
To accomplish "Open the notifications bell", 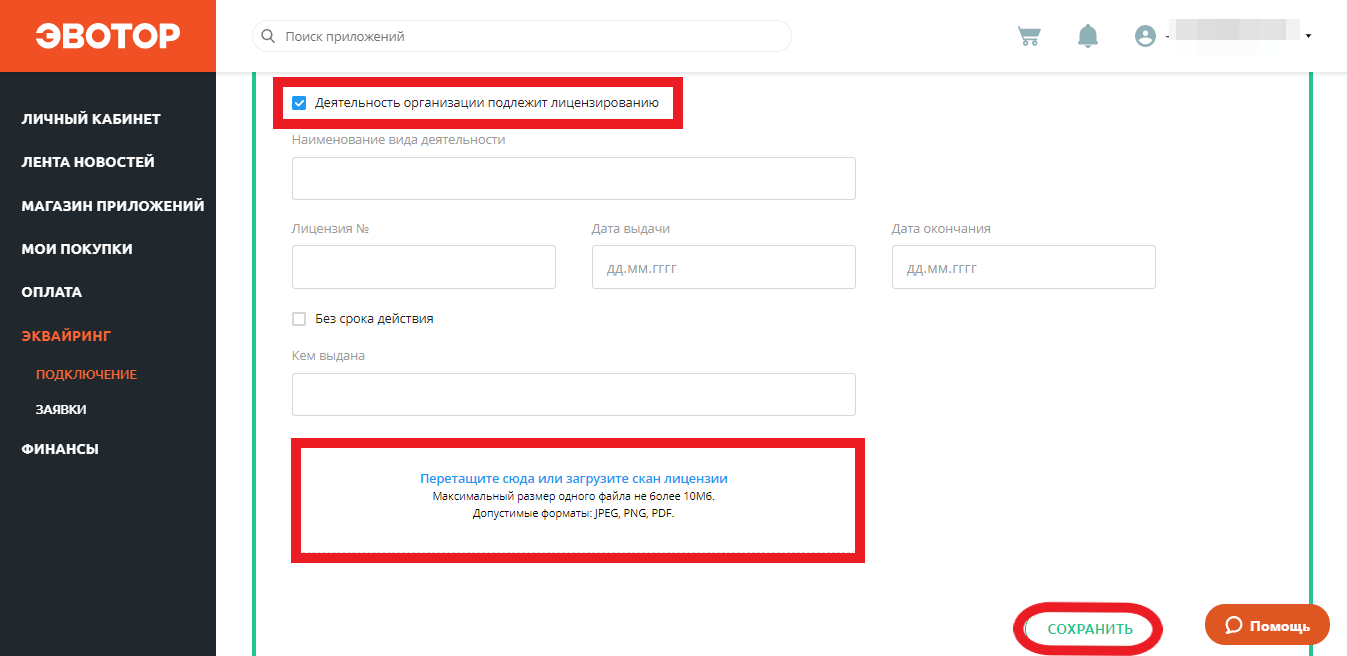I will [x=1087, y=36].
